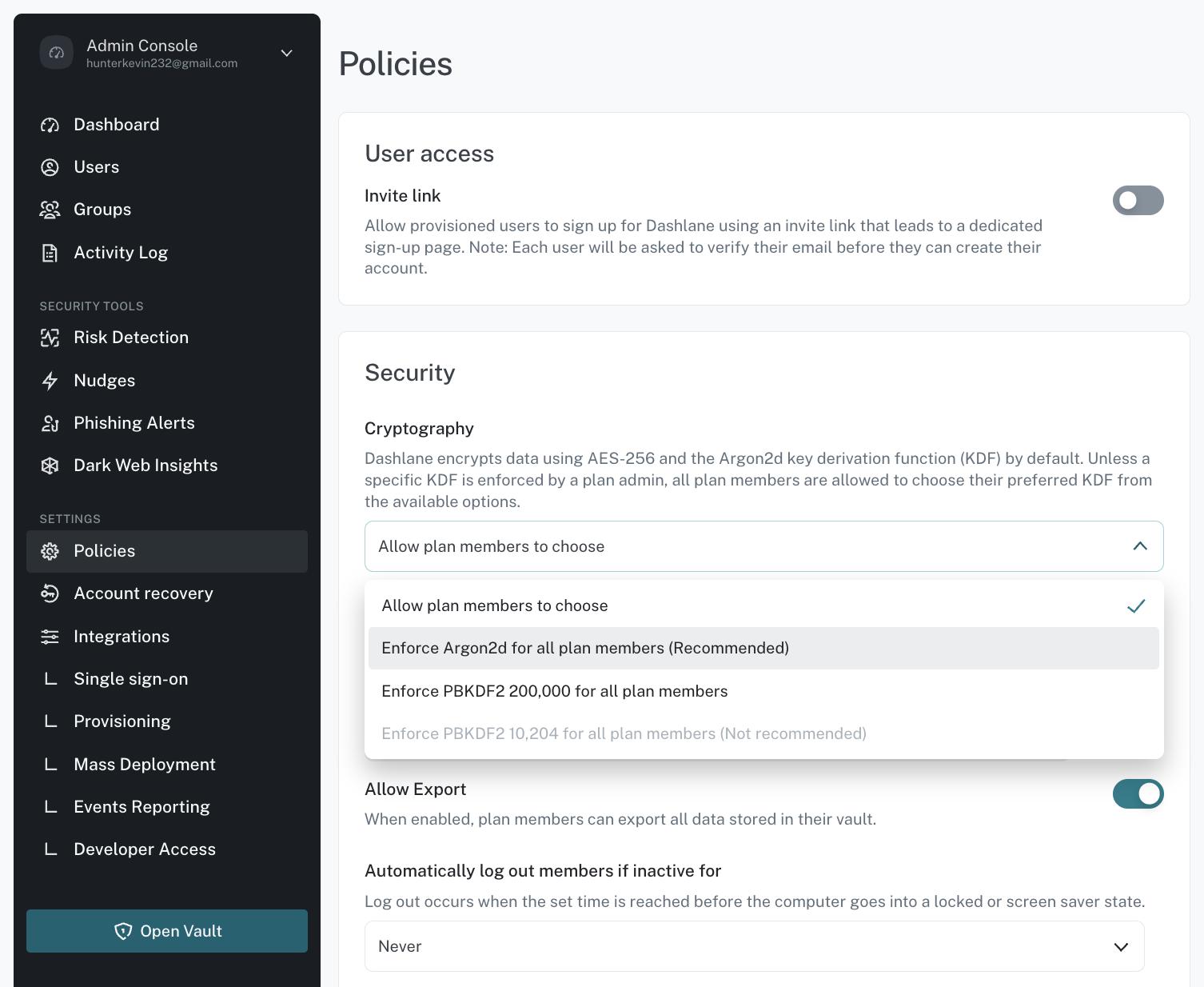Image resolution: width=1204 pixels, height=987 pixels.
Task: Enable the Invite link toggle
Action: tap(1138, 201)
